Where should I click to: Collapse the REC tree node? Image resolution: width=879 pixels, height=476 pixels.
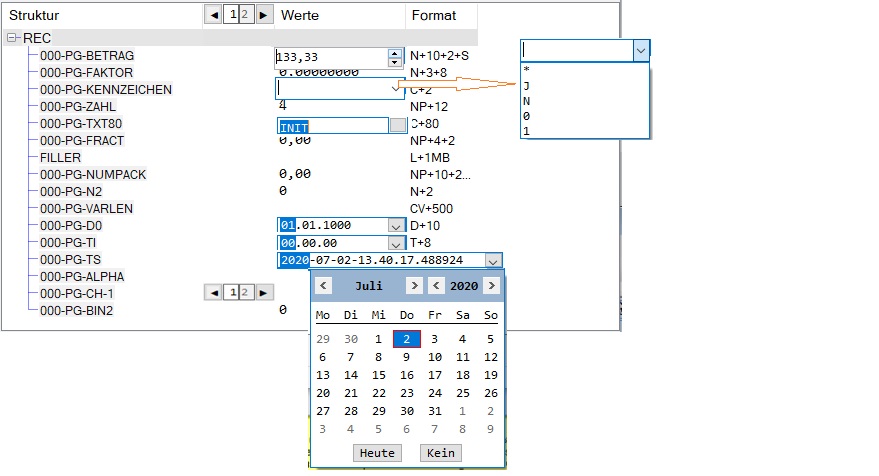[12, 38]
